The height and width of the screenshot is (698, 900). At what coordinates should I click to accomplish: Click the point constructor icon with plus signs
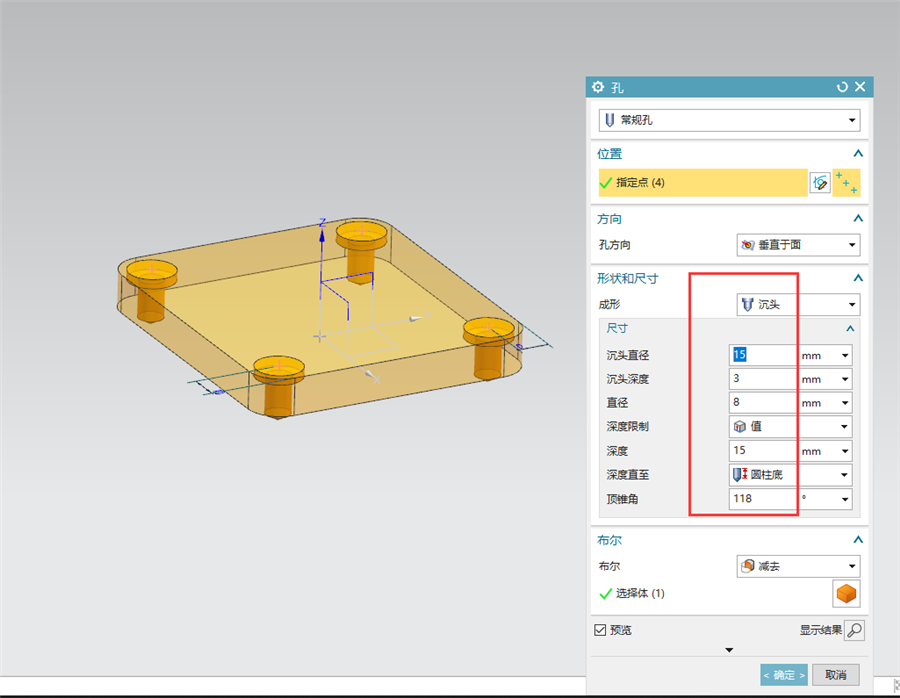846,183
